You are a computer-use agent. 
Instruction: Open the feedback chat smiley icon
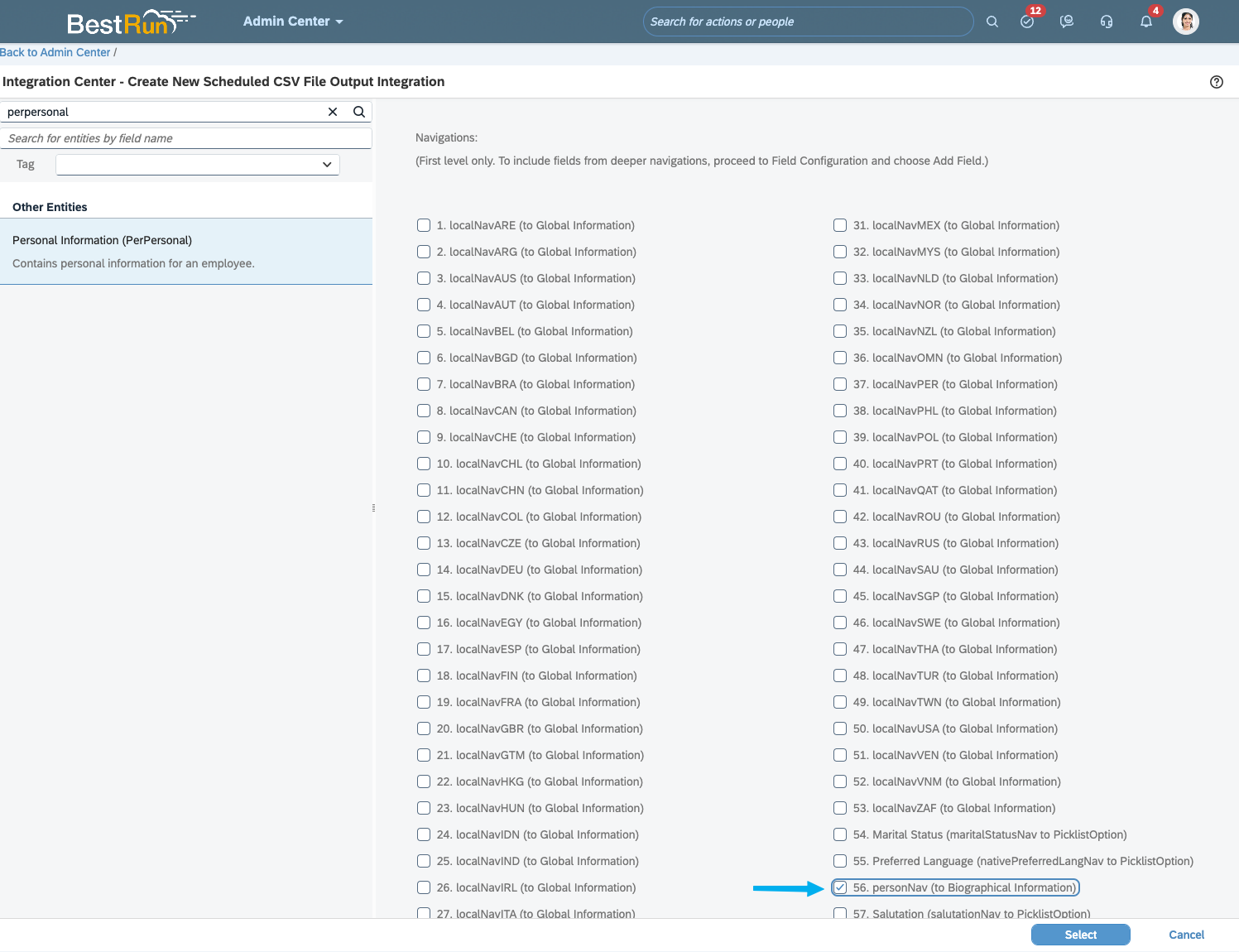pos(1067,22)
